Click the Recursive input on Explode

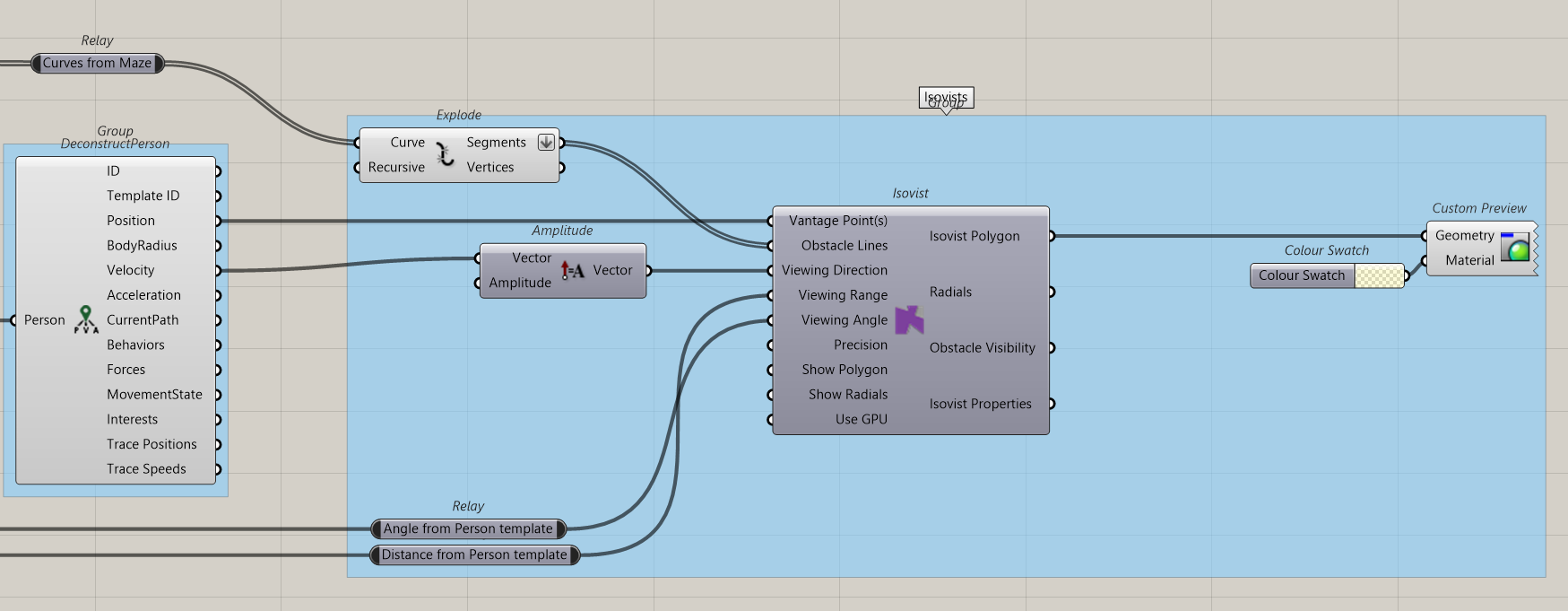396,168
